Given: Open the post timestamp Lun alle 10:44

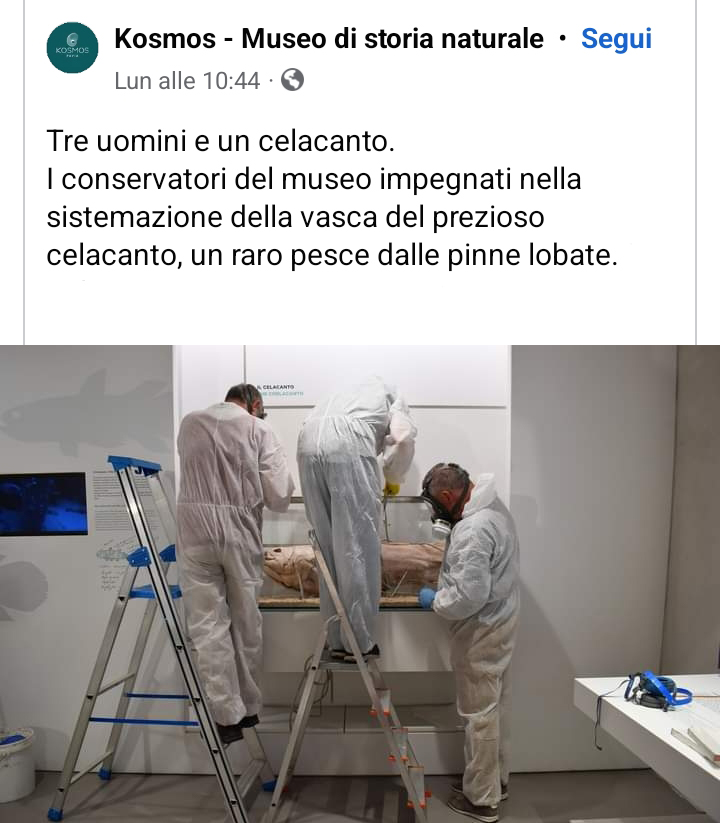Looking at the screenshot, I should click(x=187, y=81).
